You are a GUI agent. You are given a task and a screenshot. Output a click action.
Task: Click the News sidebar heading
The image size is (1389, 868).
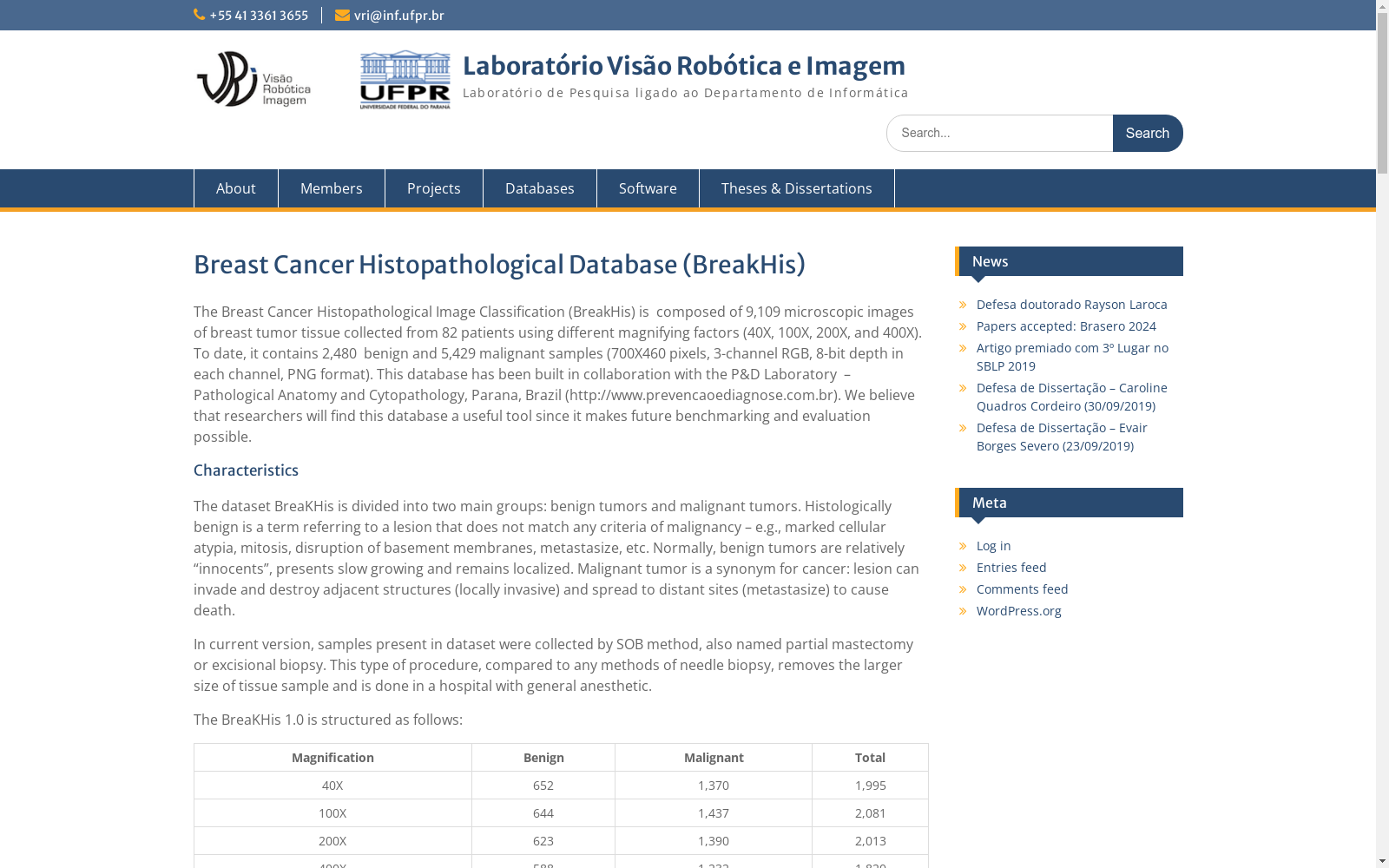tap(1070, 261)
